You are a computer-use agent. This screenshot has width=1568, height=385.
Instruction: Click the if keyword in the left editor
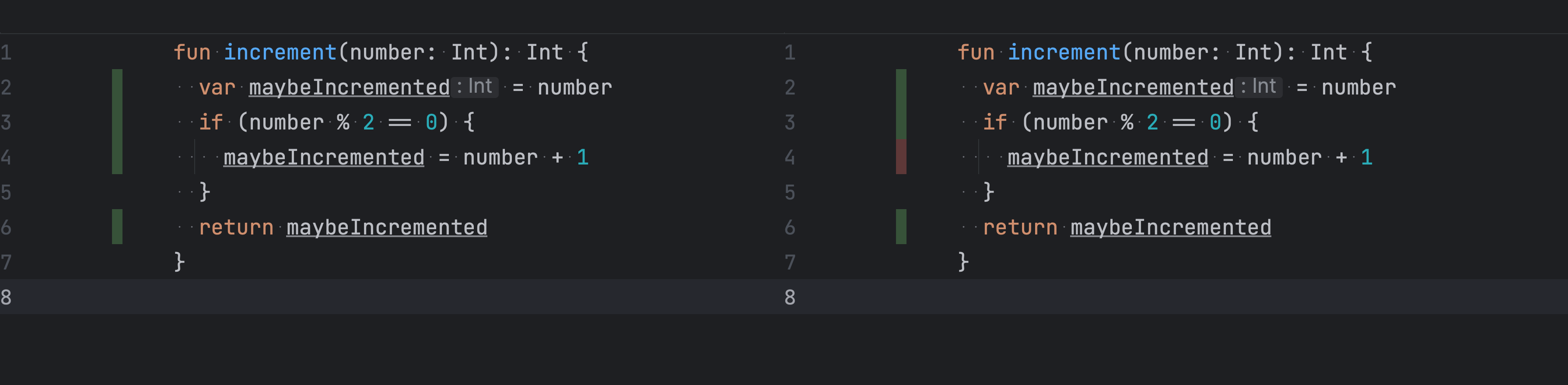coord(210,122)
